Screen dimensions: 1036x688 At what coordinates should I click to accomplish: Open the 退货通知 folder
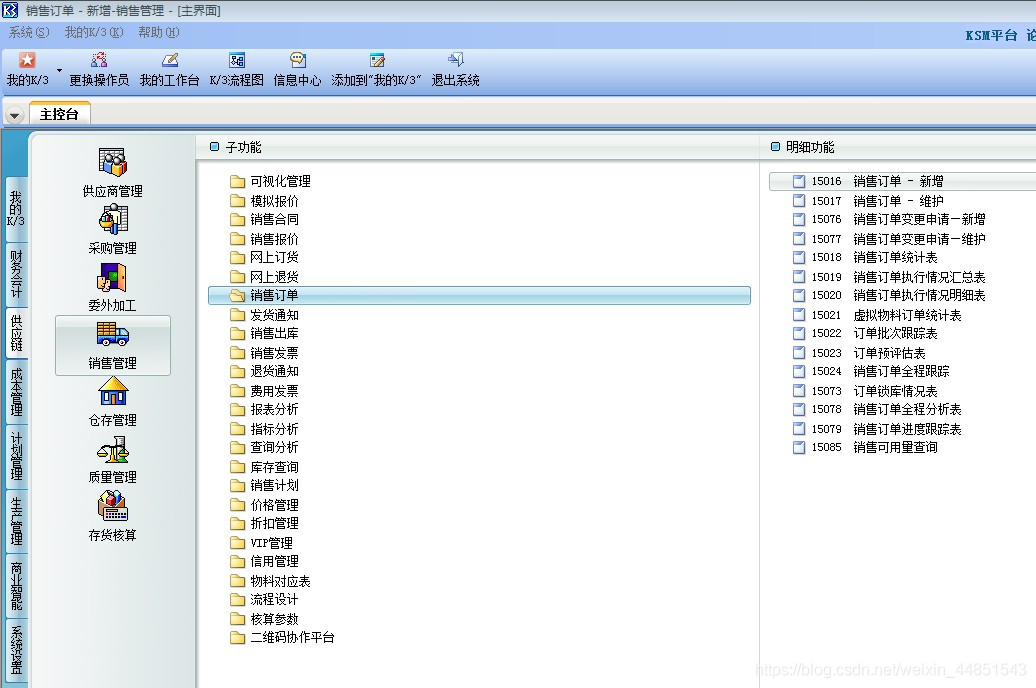coord(264,371)
